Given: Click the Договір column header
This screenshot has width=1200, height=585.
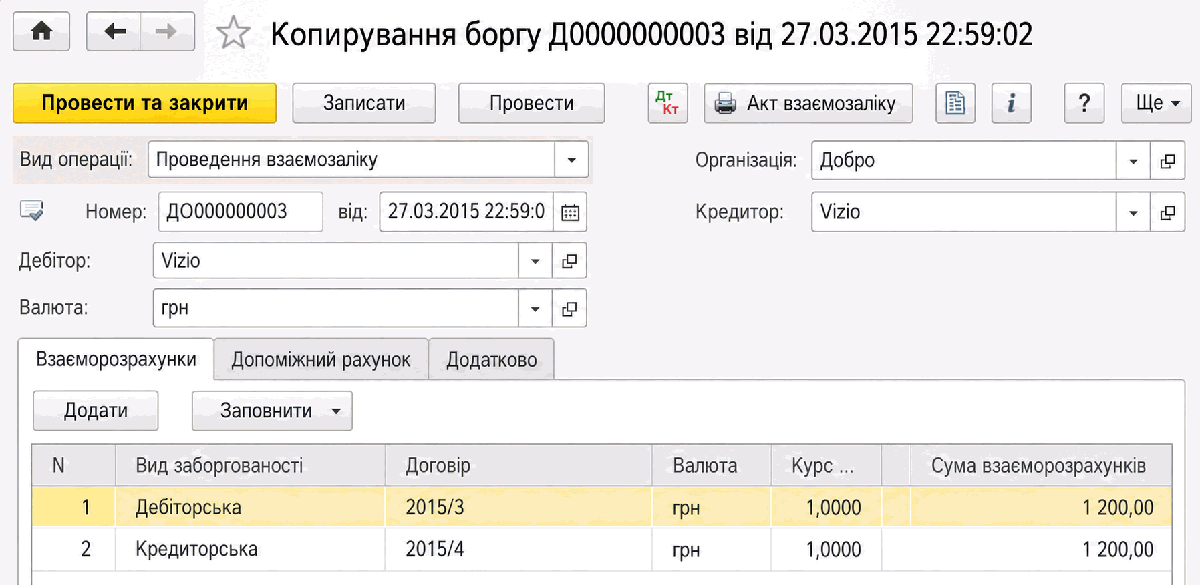Looking at the screenshot, I should (519, 466).
